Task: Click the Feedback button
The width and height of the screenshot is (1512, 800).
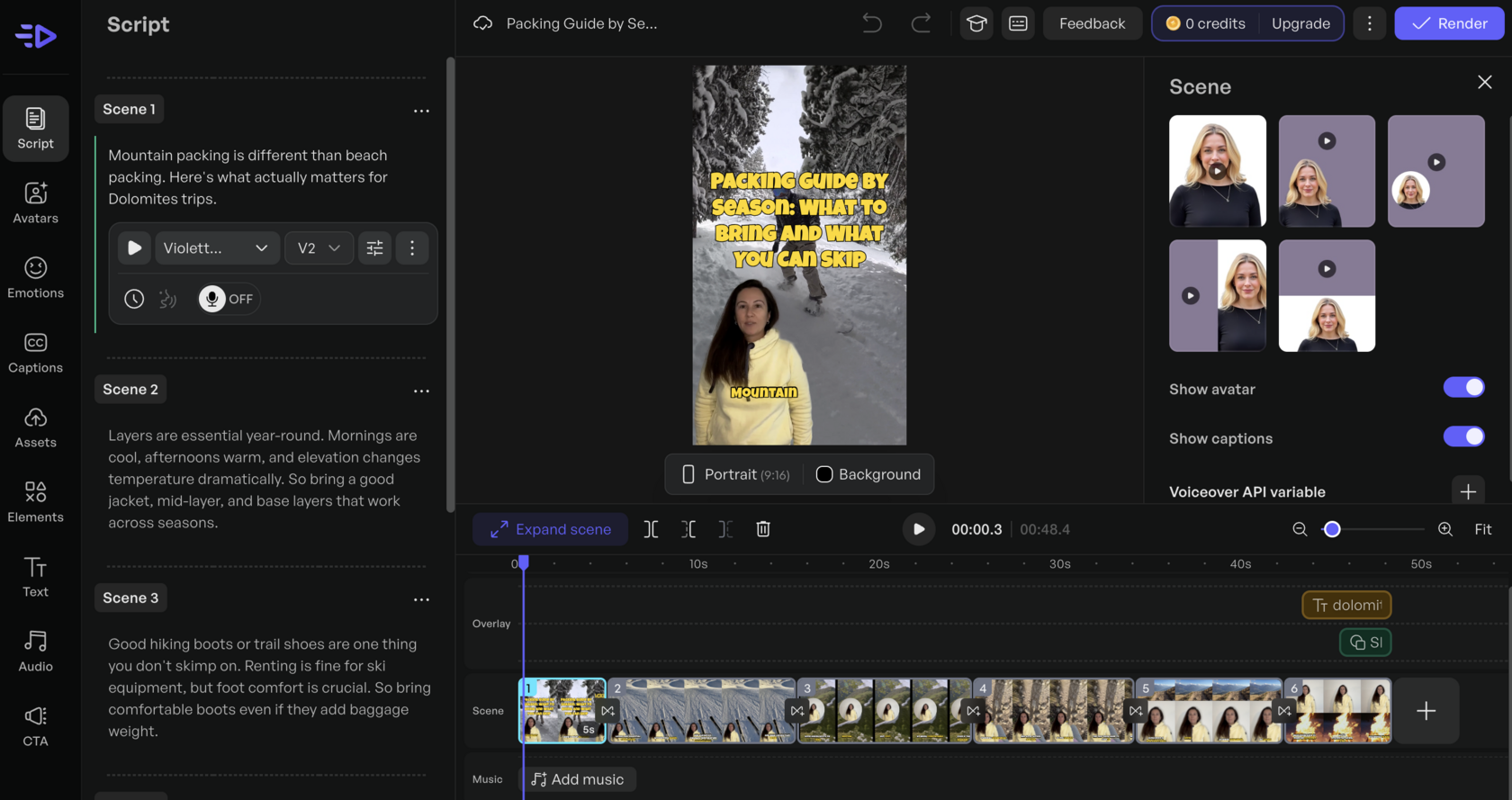Action: (x=1092, y=23)
